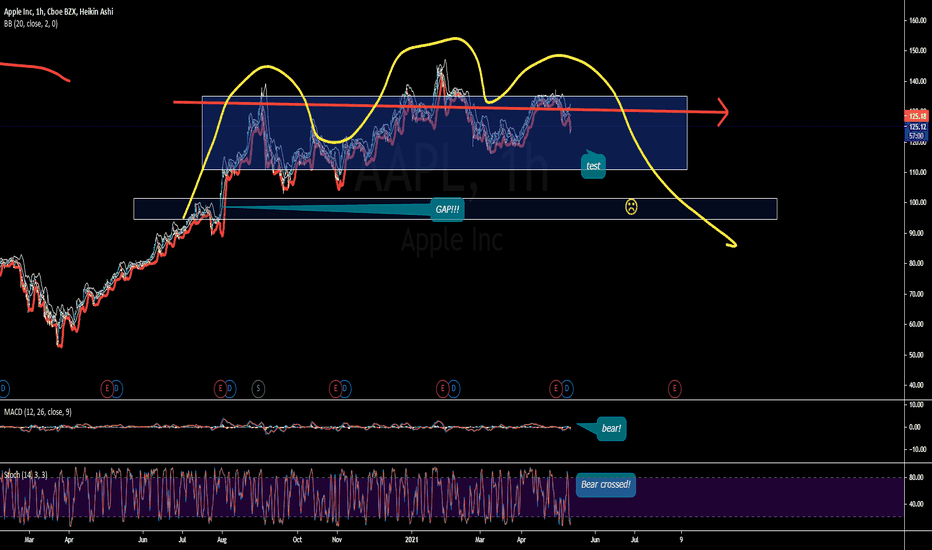The image size is (932, 550).
Task: Click the Oct label on time axis
Action: pyautogui.click(x=297, y=540)
